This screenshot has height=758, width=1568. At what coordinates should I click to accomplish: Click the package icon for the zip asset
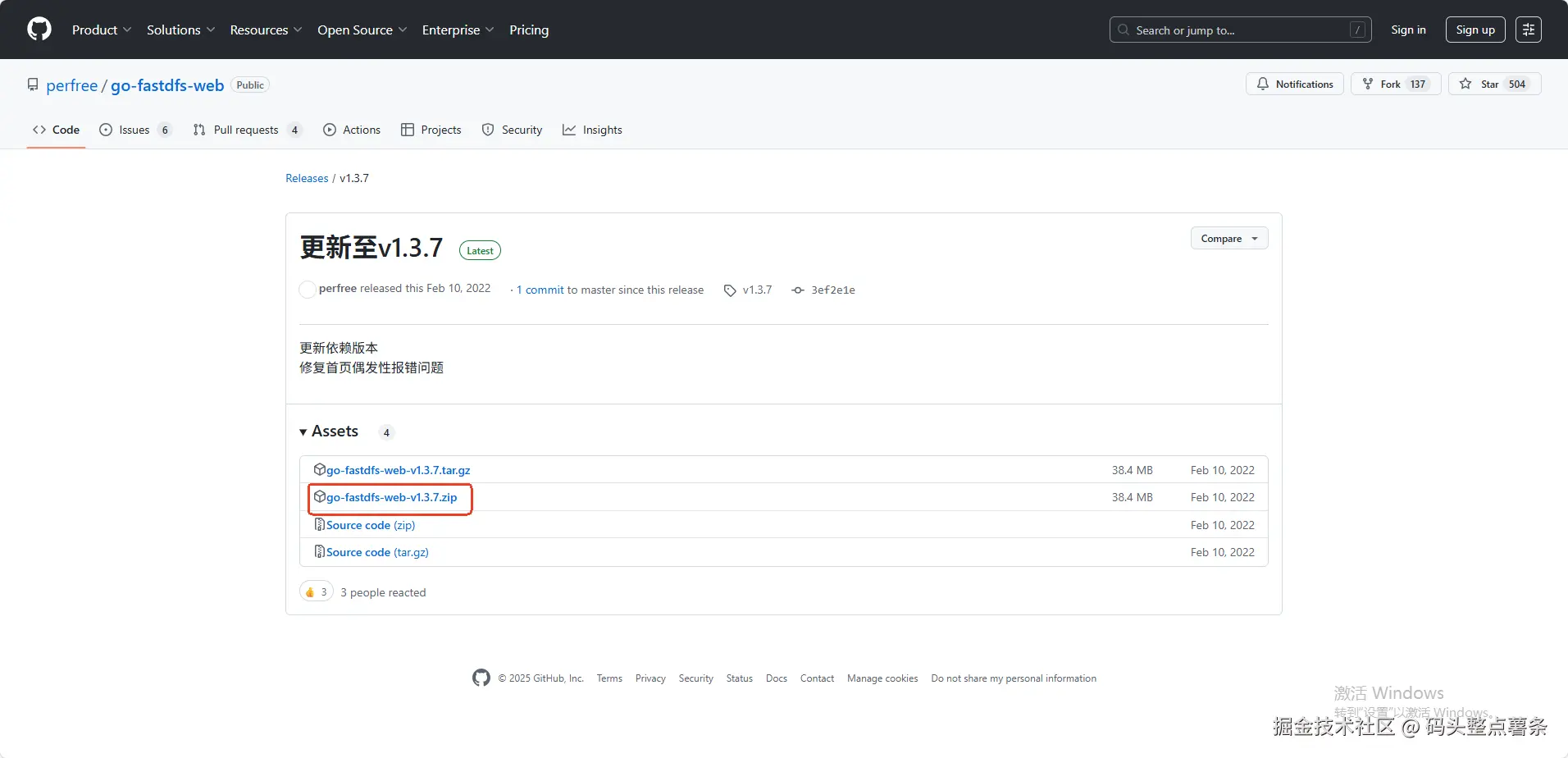point(320,496)
